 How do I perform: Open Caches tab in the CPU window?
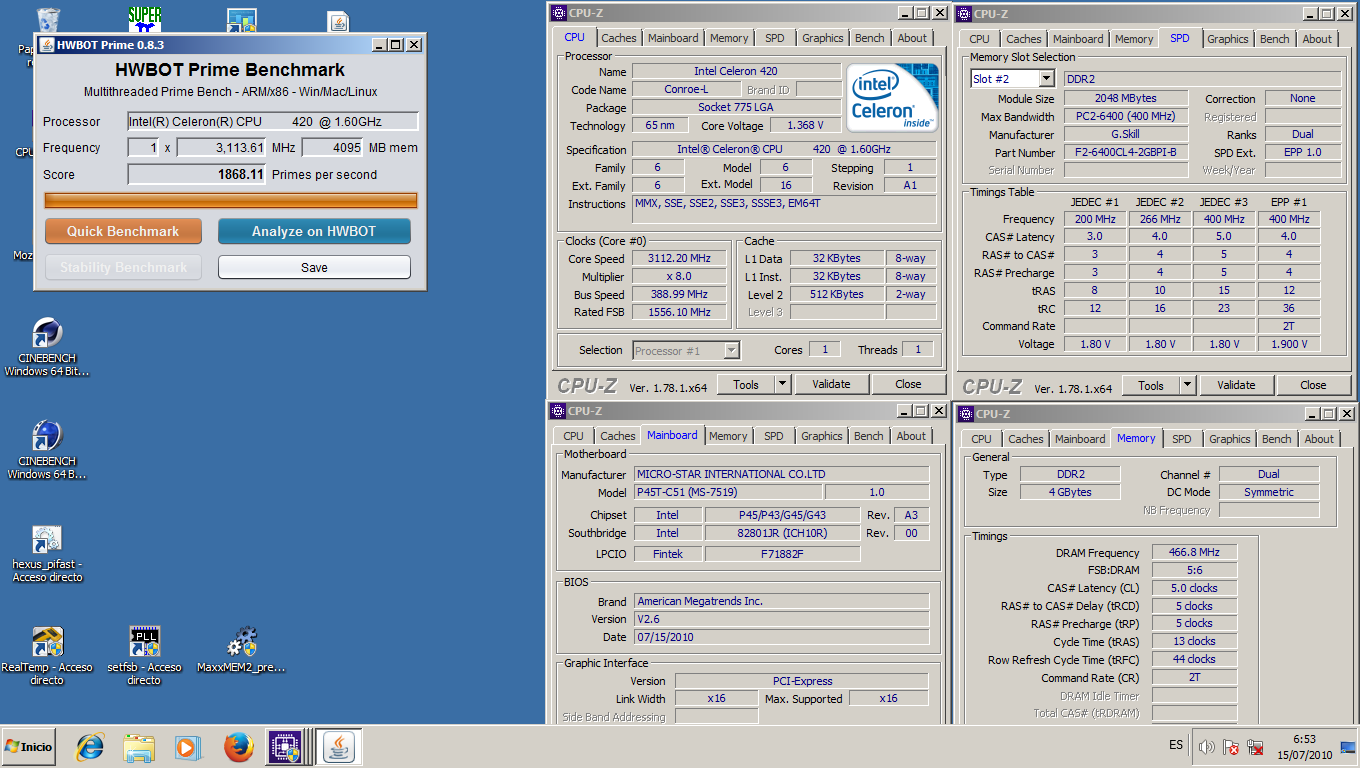619,38
